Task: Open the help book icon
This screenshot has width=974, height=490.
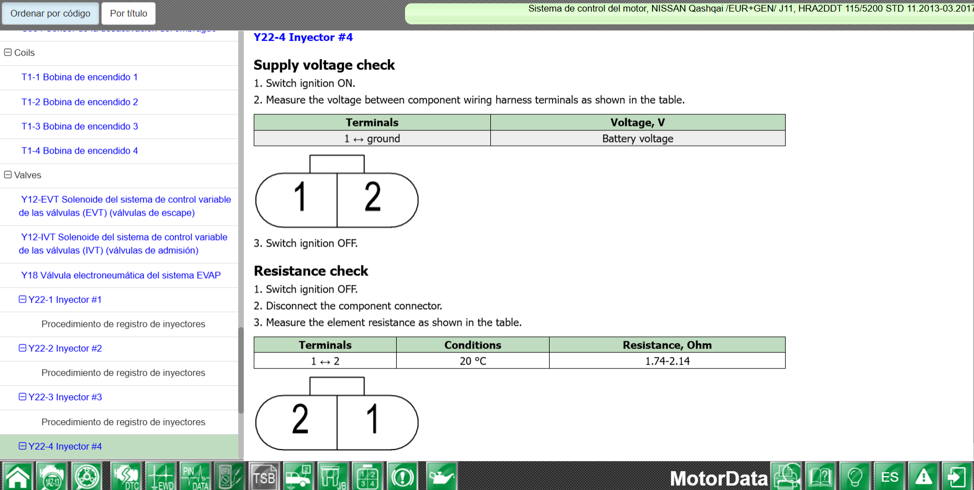Action: 822,476
